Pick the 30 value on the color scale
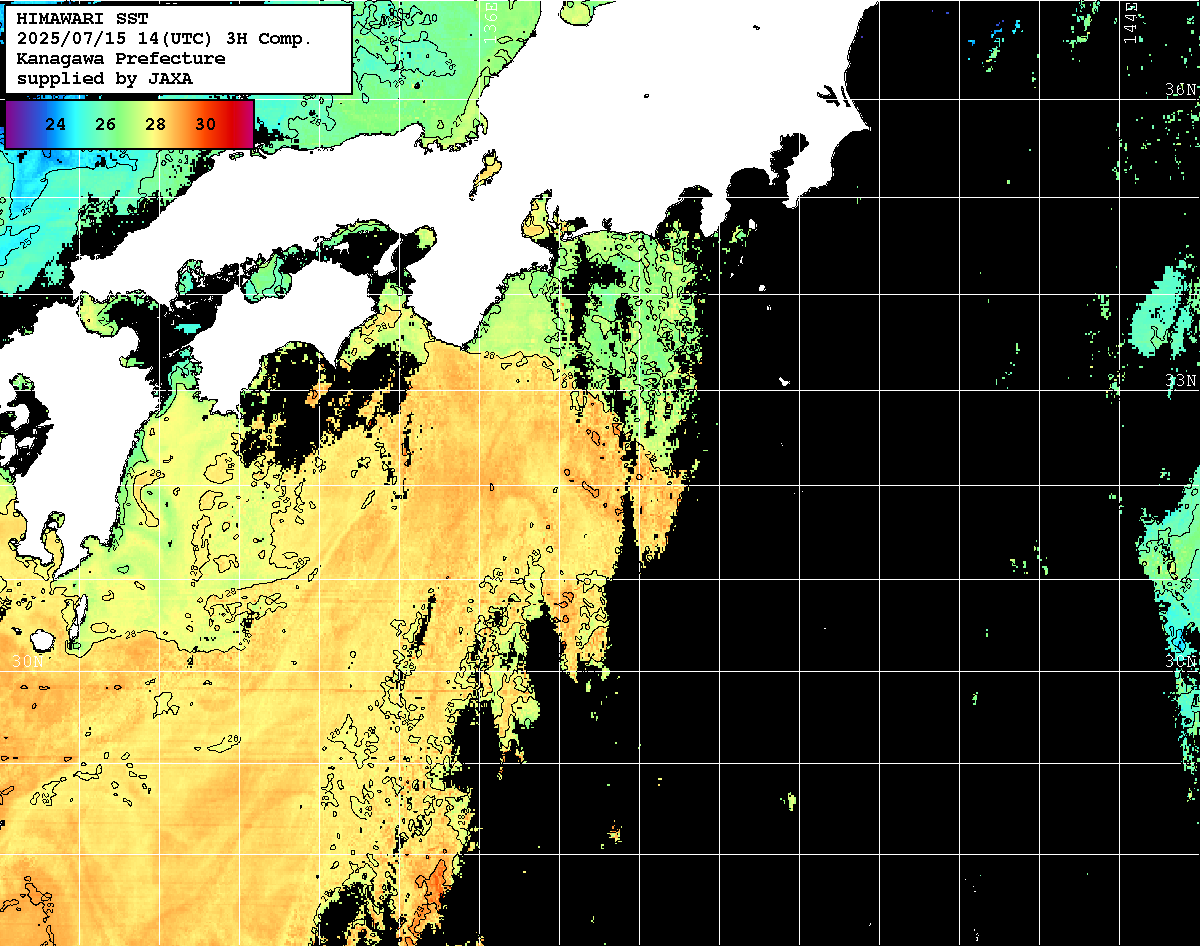Screen dimensions: 1200x946 (205, 125)
